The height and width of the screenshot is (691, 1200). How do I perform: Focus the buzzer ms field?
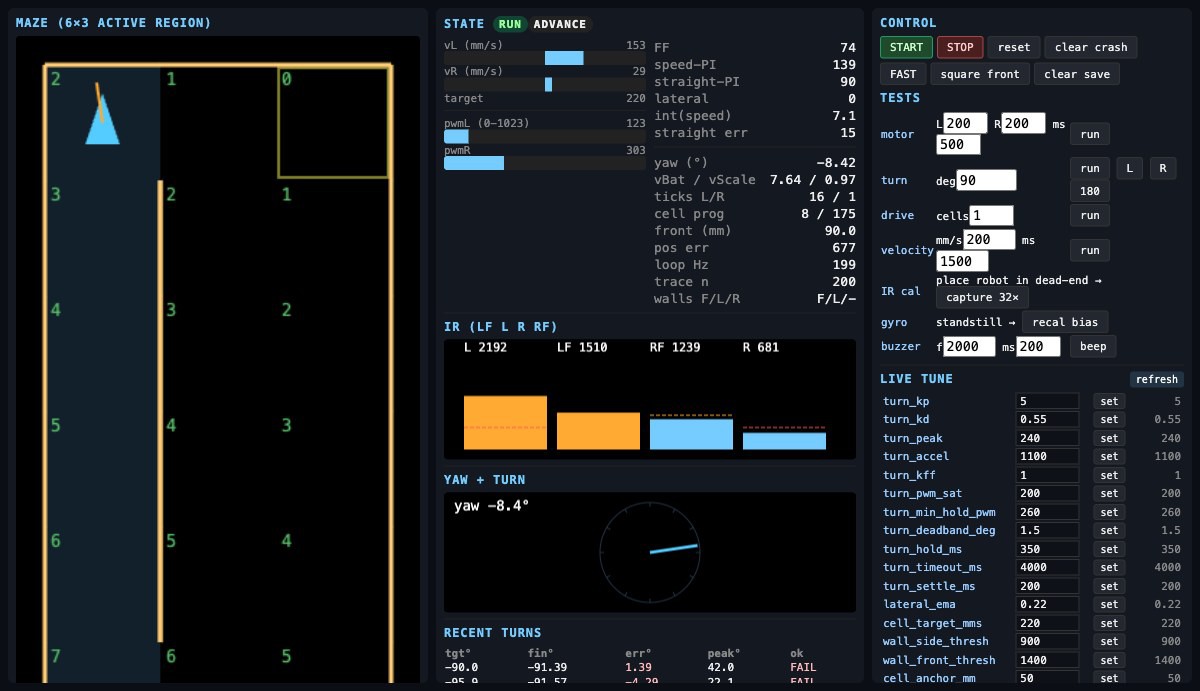pyautogui.click(x=1038, y=347)
